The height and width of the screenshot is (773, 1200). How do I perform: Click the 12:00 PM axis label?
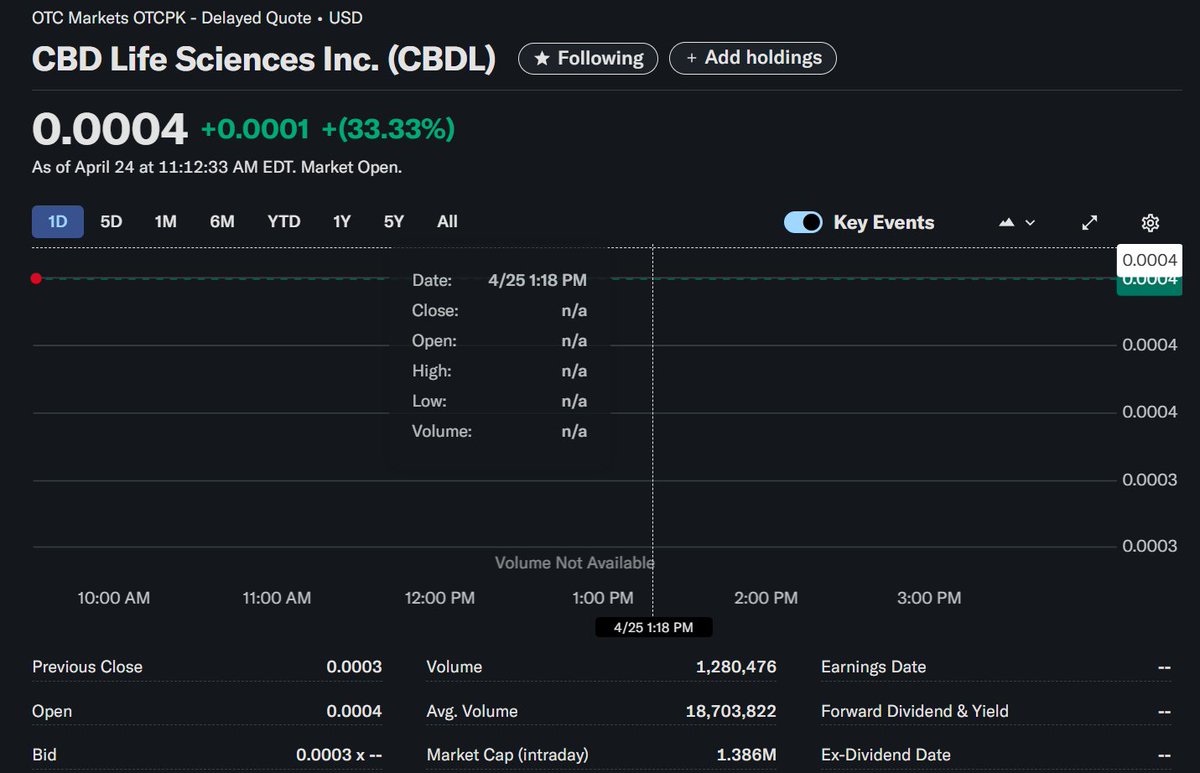pyautogui.click(x=440, y=598)
